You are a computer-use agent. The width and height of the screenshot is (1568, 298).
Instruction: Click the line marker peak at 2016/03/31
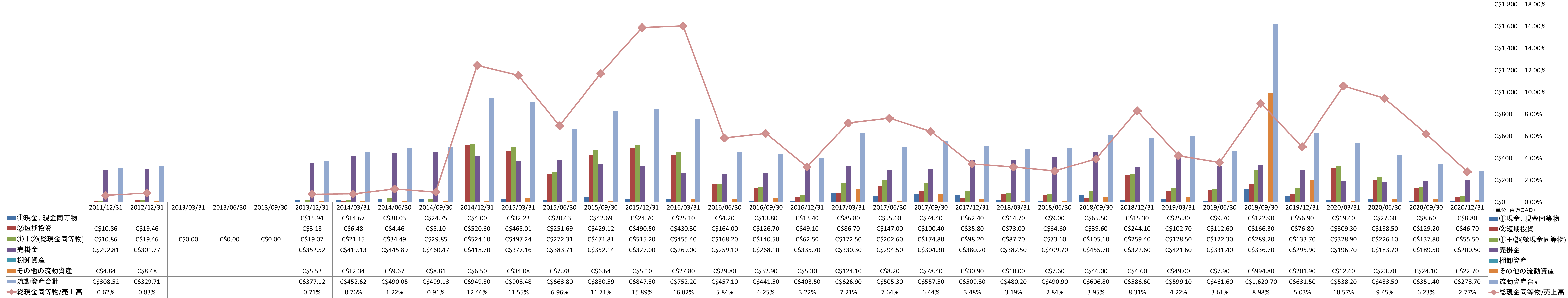683,26
